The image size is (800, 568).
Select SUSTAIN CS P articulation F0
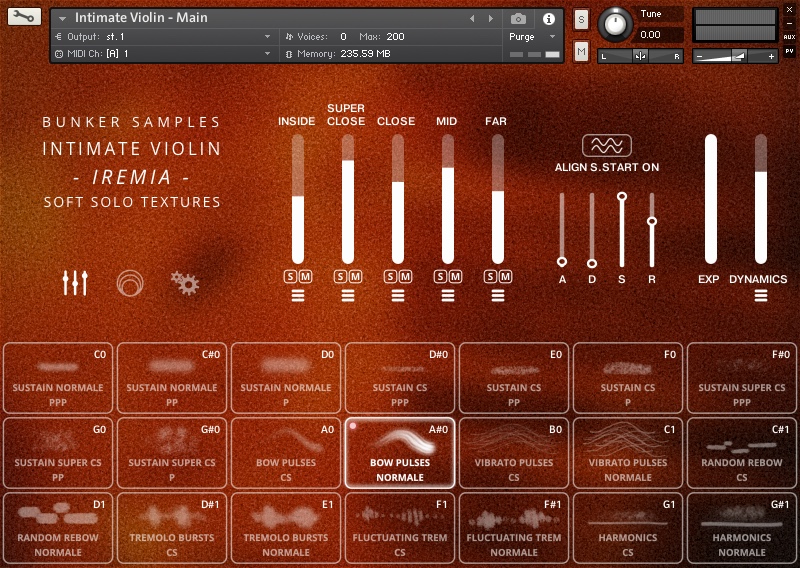[628, 378]
